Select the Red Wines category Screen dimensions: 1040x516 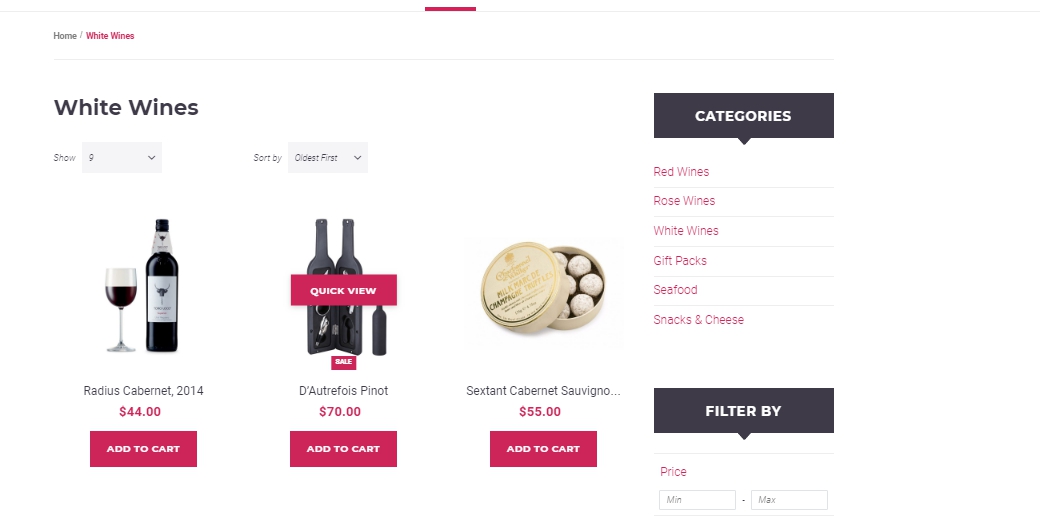(681, 172)
